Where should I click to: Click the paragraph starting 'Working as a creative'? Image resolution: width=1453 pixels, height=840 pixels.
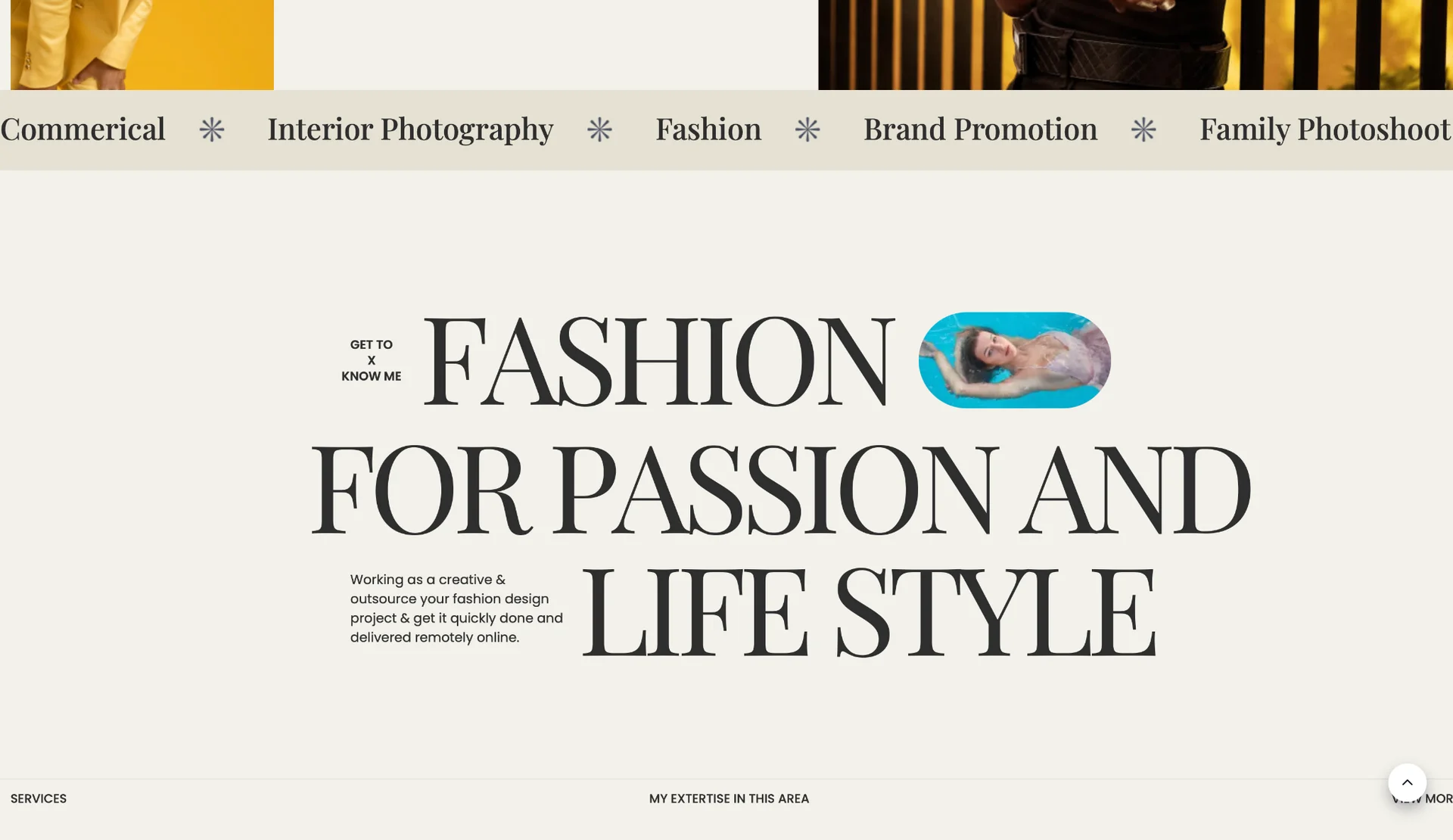tap(456, 608)
